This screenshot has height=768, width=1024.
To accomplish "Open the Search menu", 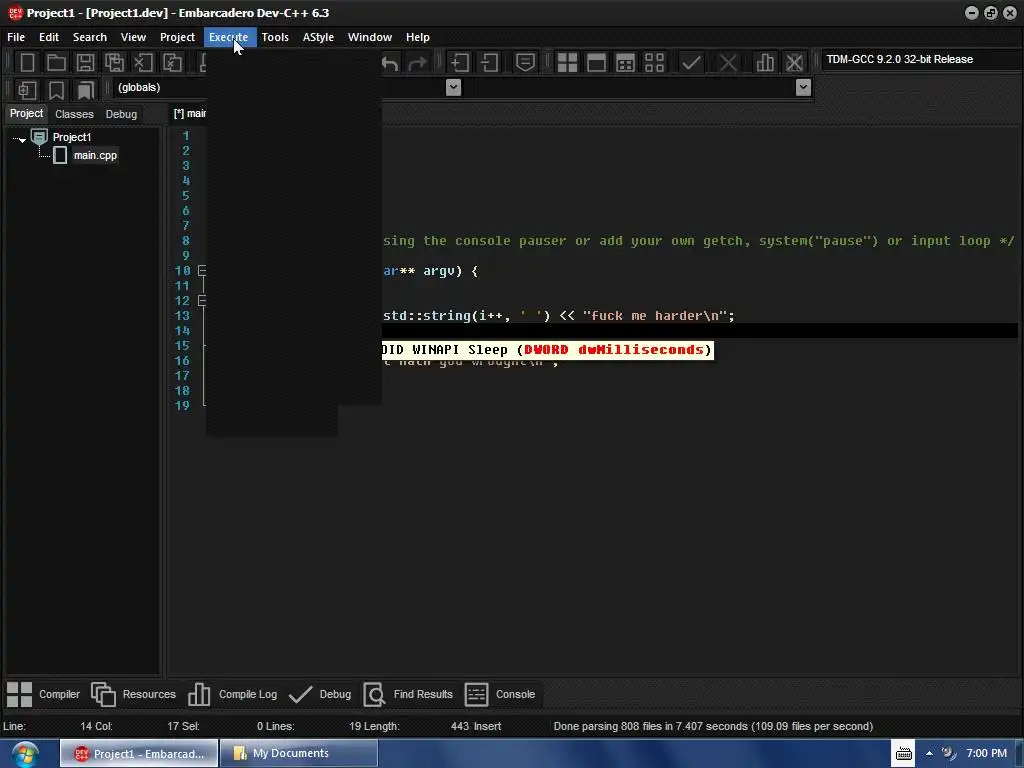I will 89,37.
